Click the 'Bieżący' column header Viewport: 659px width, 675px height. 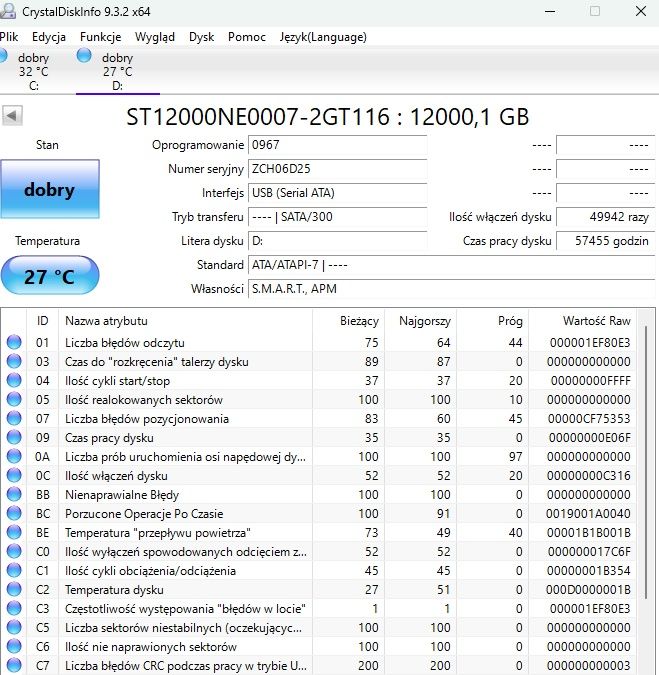click(x=348, y=321)
